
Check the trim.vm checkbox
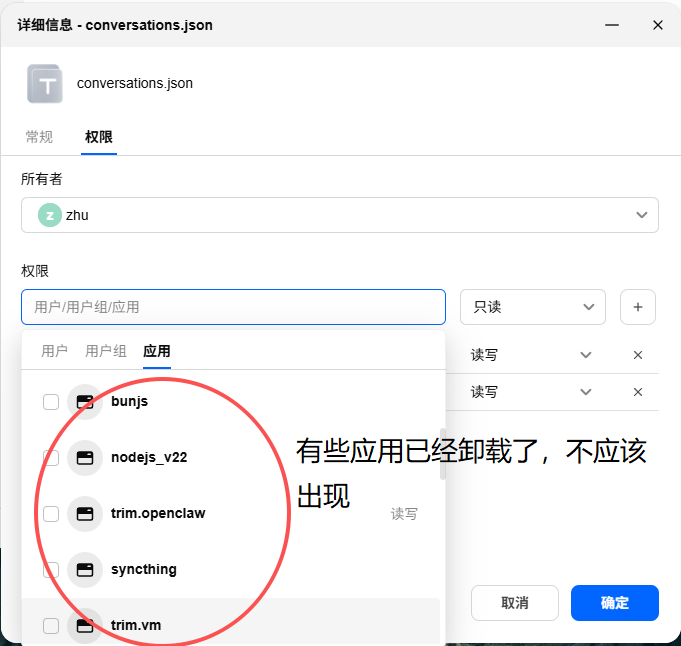[x=51, y=626]
